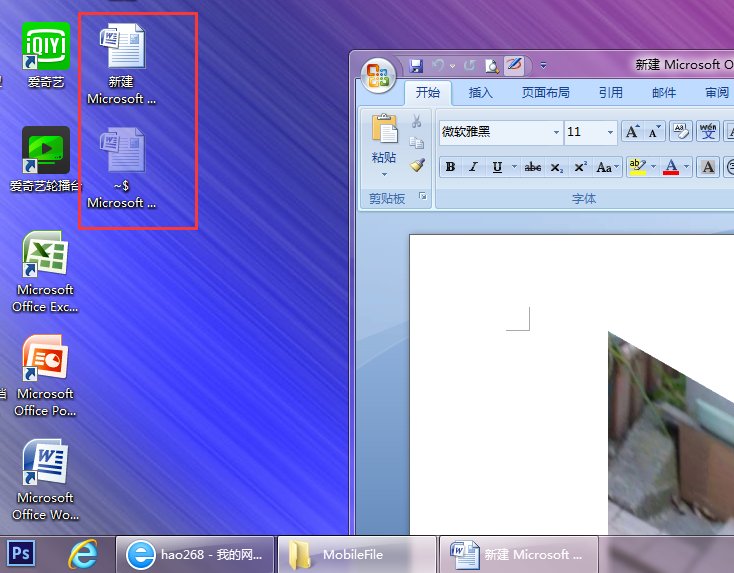Open the Office Button menu in Word
This screenshot has width=734, height=573.
coord(378,76)
